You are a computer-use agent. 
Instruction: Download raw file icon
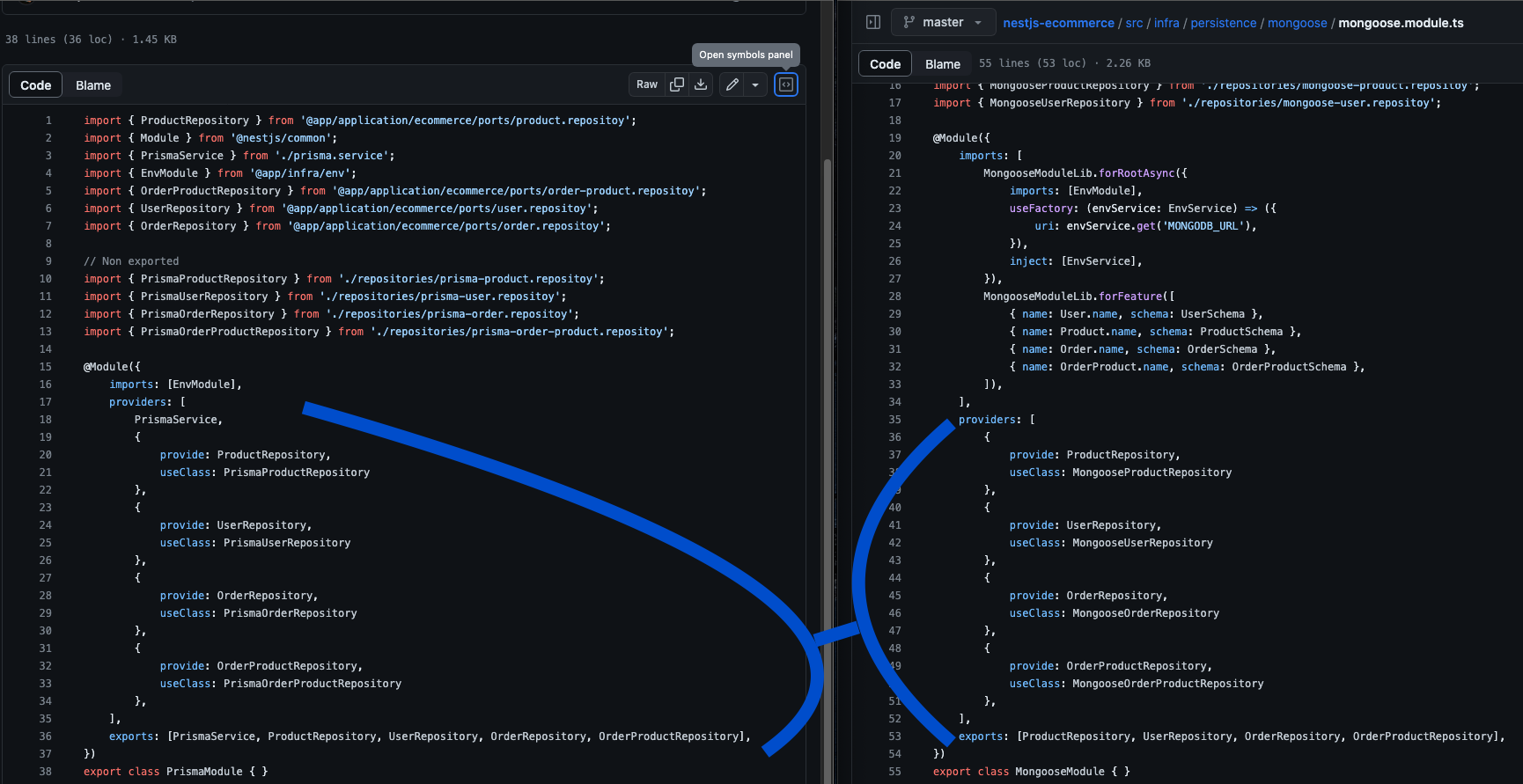click(x=701, y=84)
